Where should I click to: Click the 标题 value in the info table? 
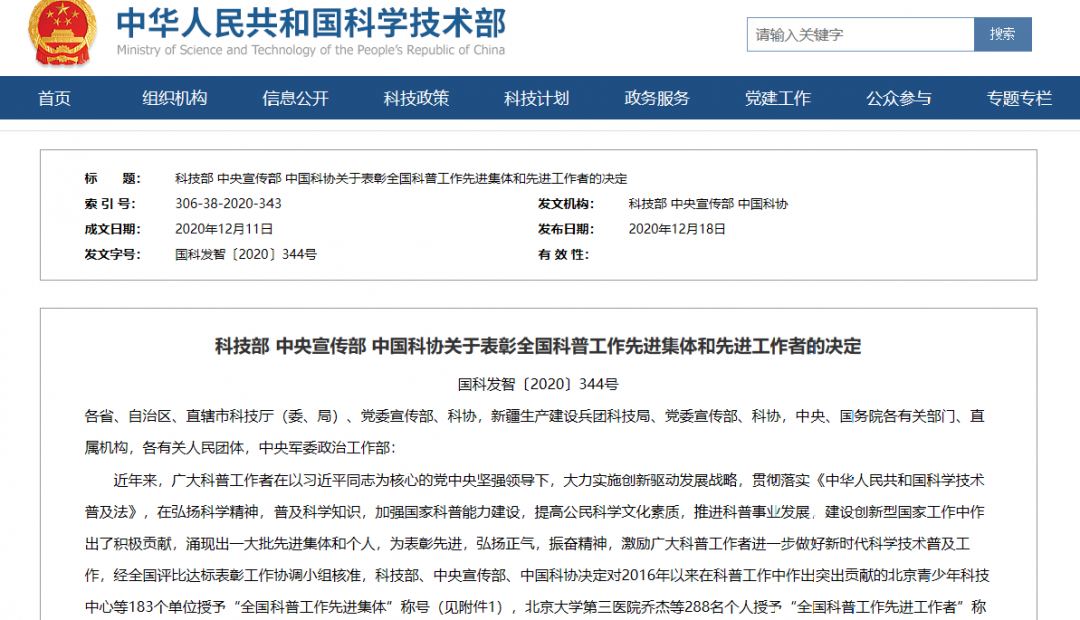(401, 179)
